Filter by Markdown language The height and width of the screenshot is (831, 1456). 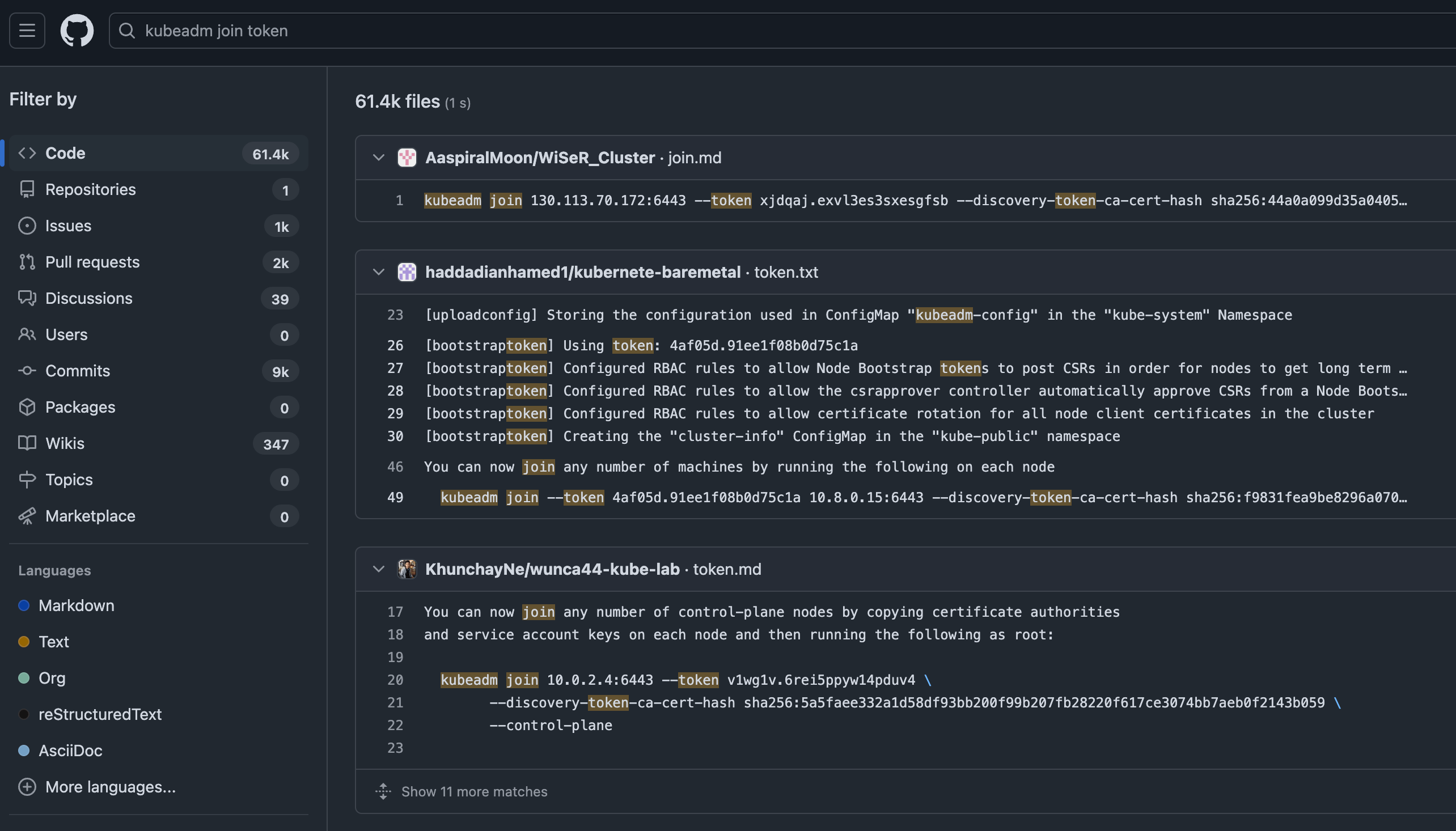coord(76,605)
